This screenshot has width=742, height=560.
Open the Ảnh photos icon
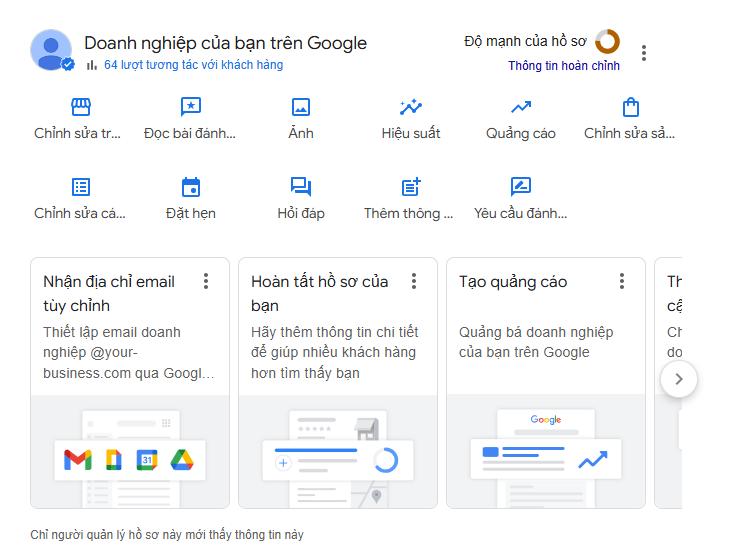coord(301,107)
